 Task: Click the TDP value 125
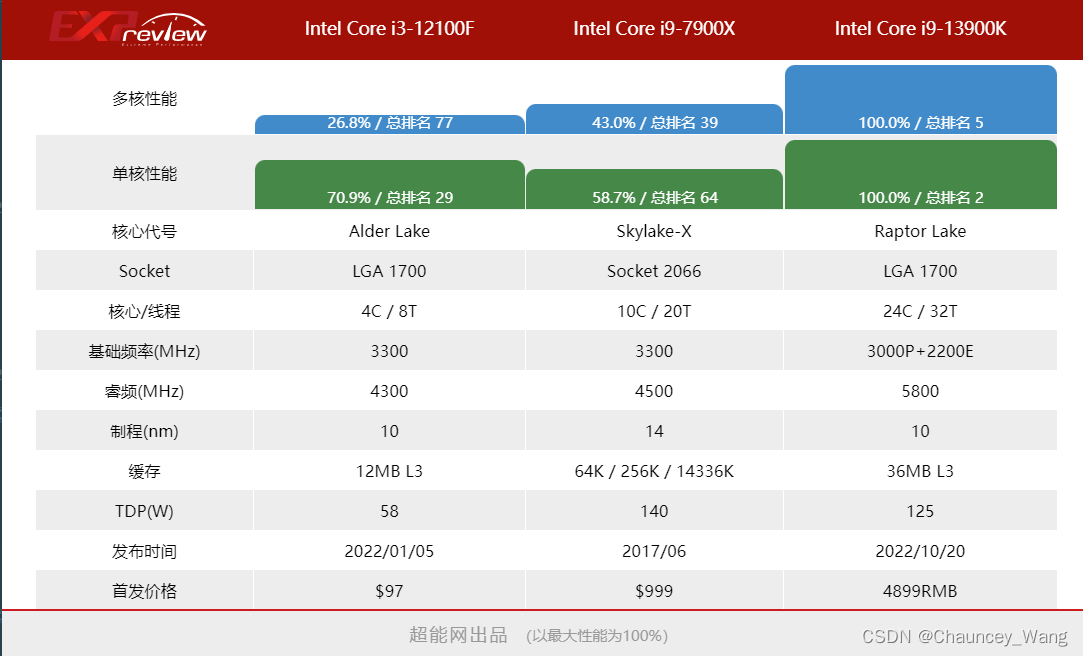tap(920, 512)
